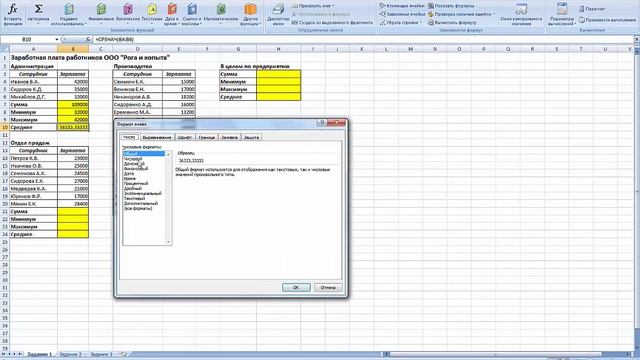This screenshot has width=640, height=360.
Task: Select the title cell 'Заработная плата работников'
Action: [90, 58]
